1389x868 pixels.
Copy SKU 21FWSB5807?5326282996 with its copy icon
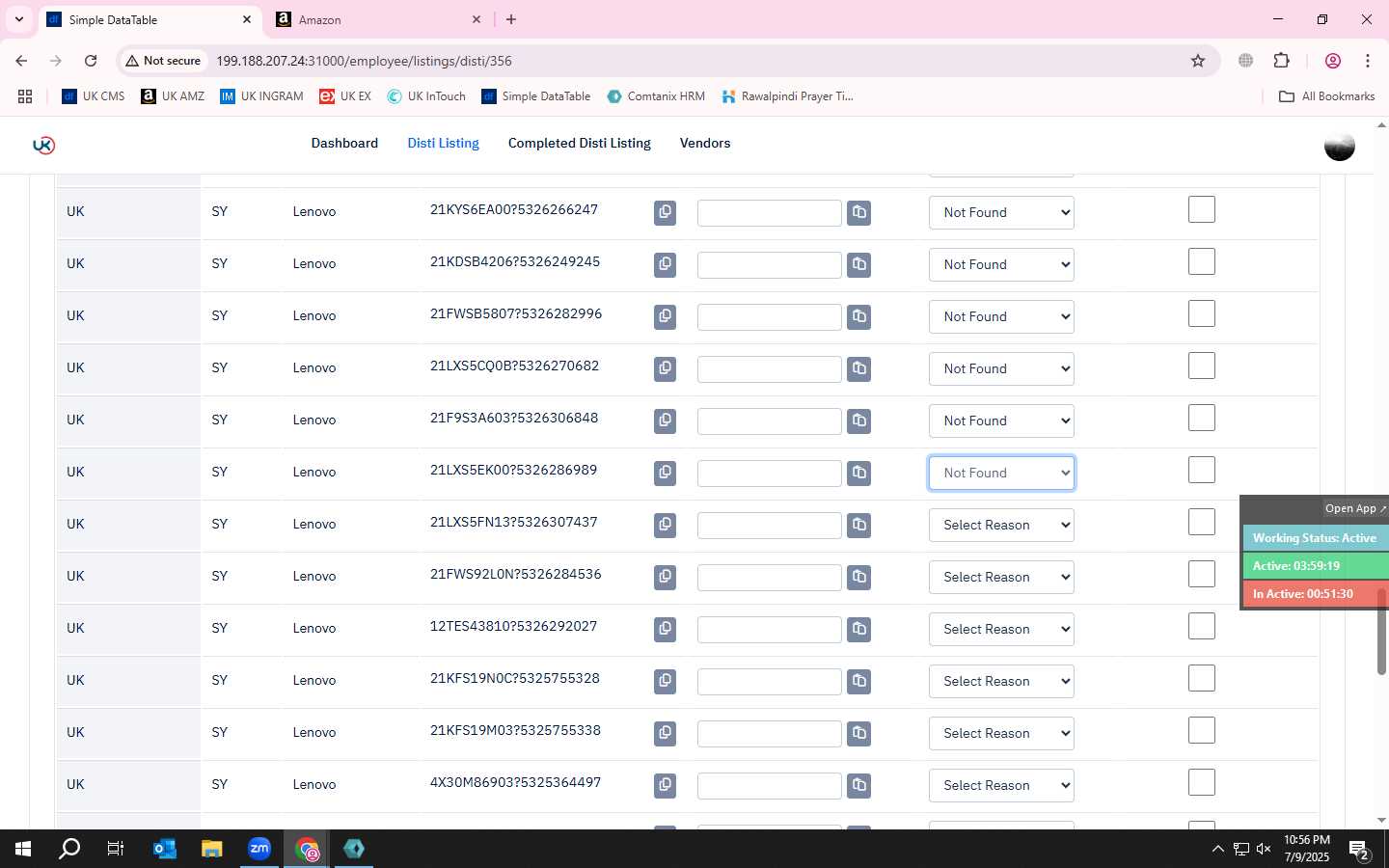click(665, 316)
